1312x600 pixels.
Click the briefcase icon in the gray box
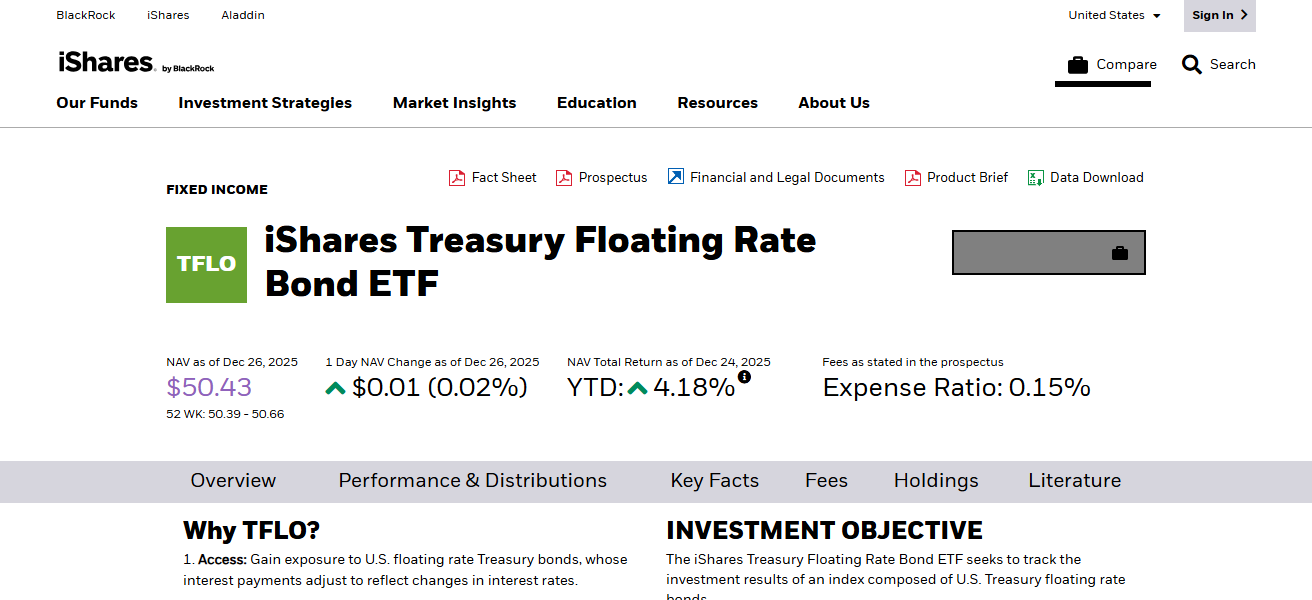tap(1120, 253)
